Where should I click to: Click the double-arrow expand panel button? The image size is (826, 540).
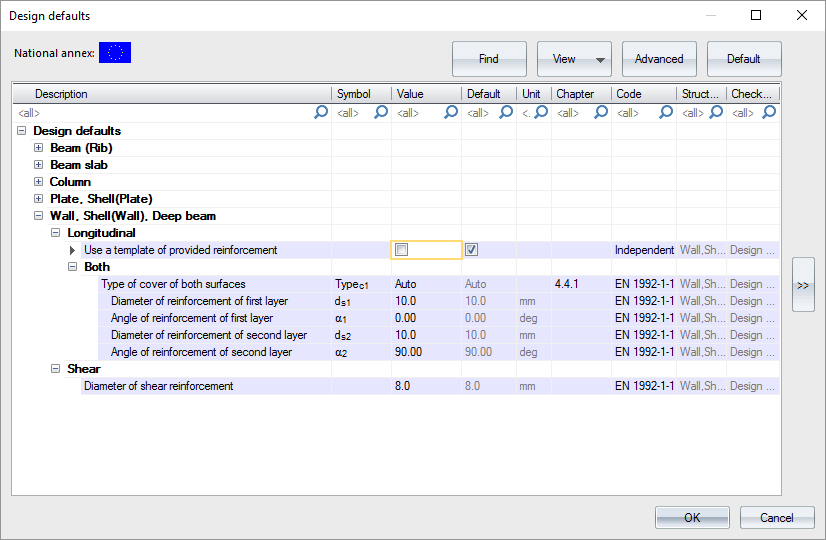click(x=803, y=285)
